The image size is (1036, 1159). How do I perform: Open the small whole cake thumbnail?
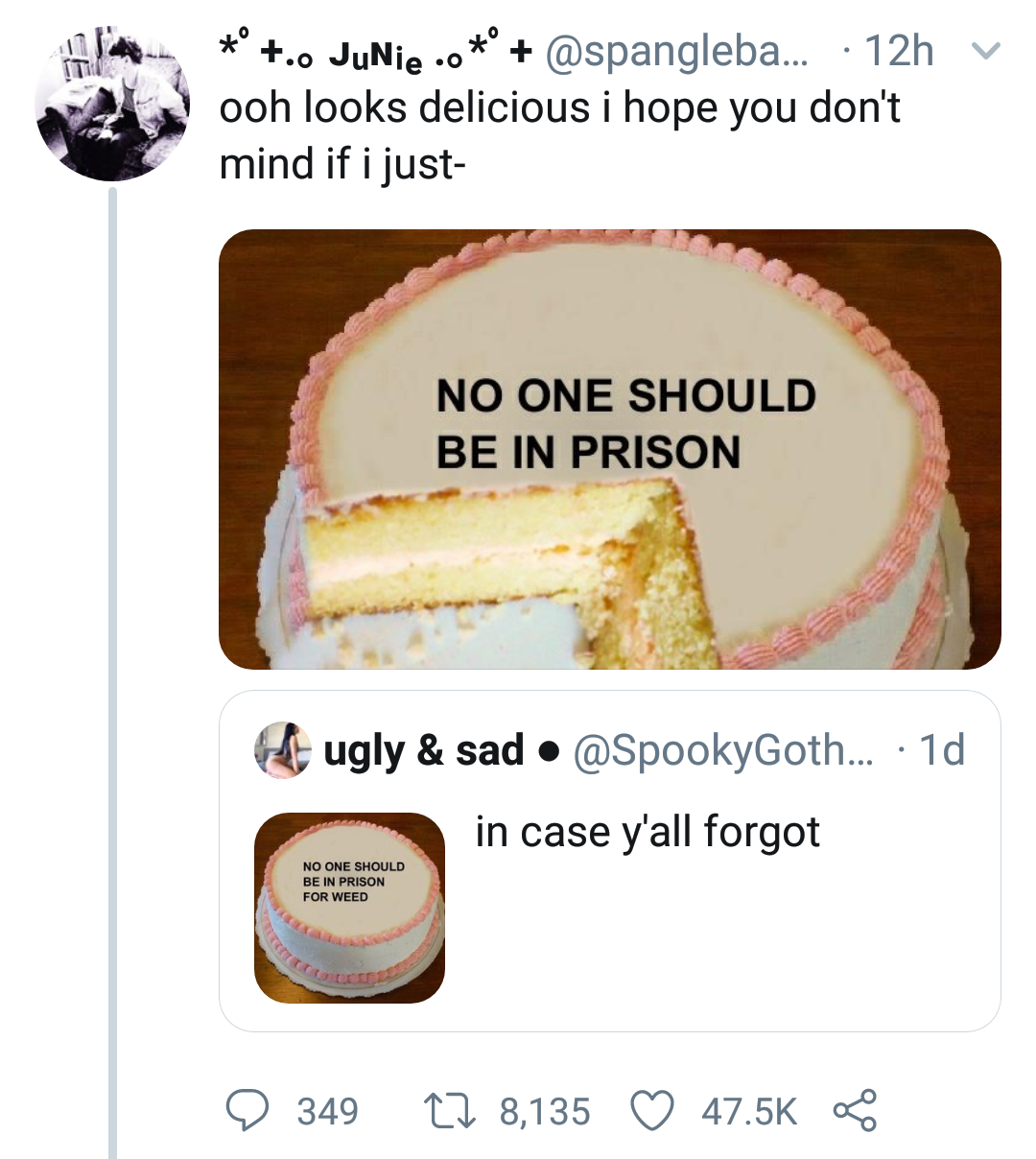pyautogui.click(x=349, y=907)
